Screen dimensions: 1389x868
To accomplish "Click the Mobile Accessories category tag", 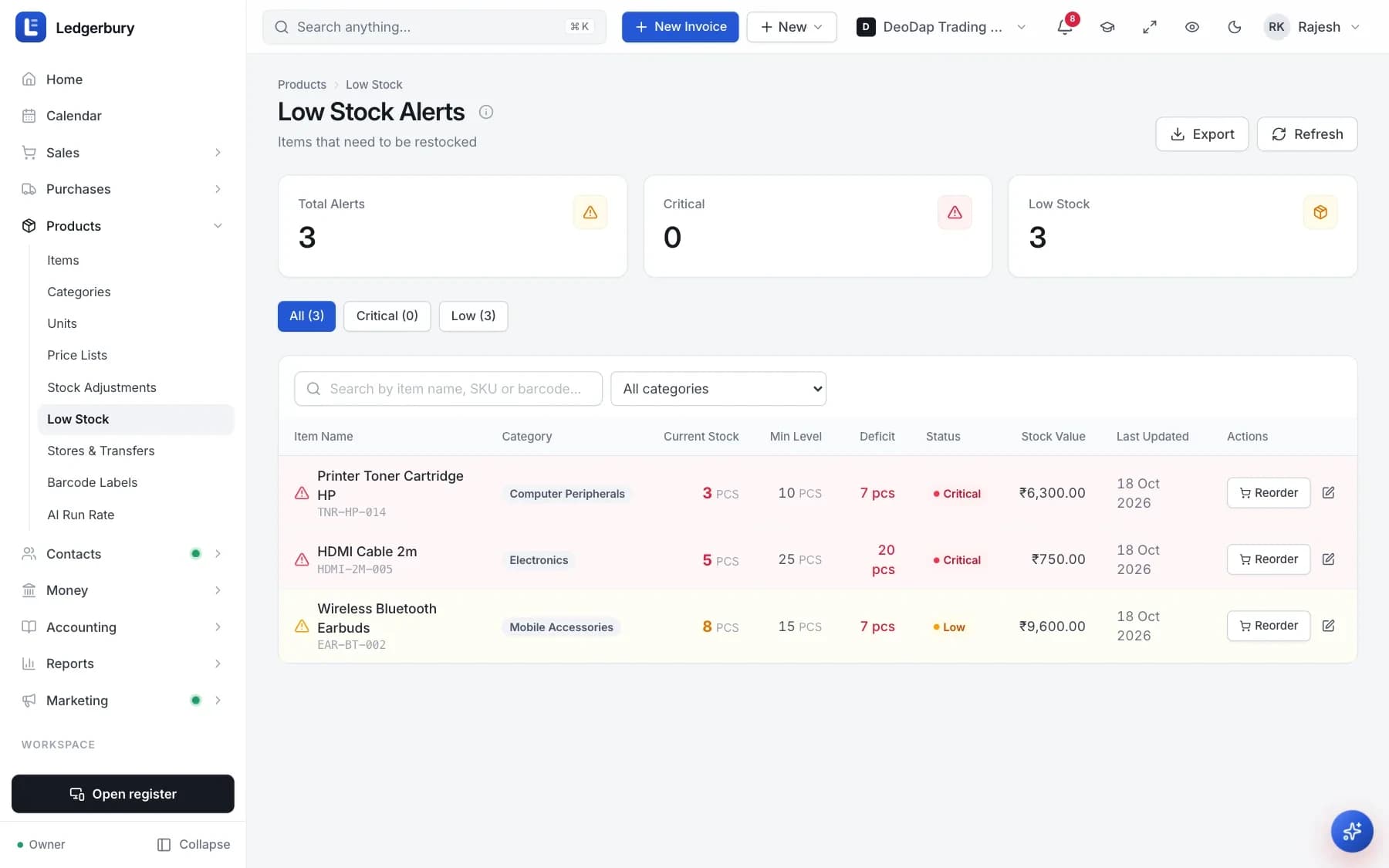I will [561, 627].
